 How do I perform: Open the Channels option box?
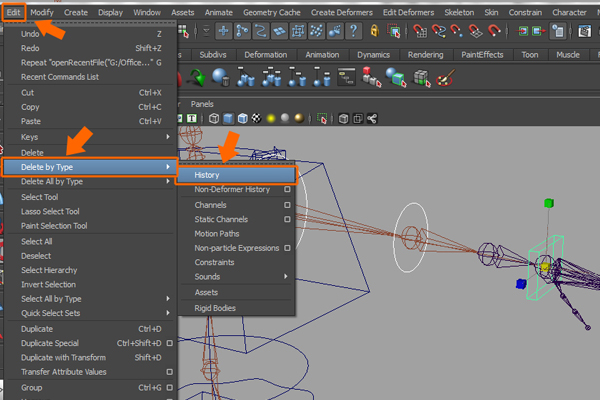point(287,205)
